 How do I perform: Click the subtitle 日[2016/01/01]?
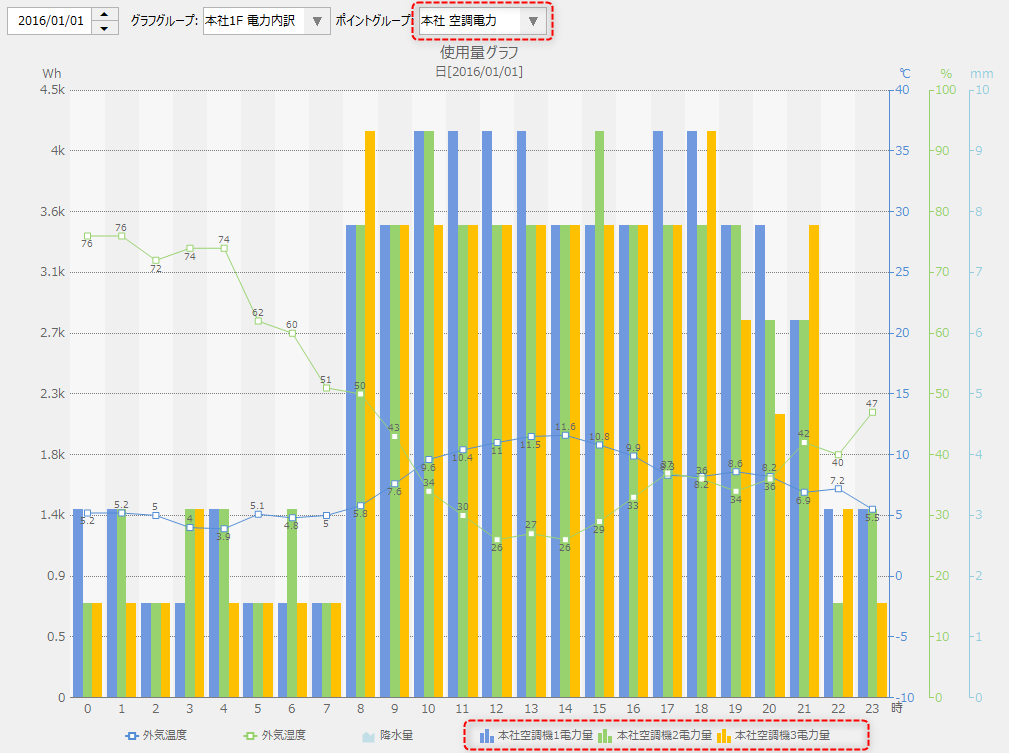click(479, 71)
